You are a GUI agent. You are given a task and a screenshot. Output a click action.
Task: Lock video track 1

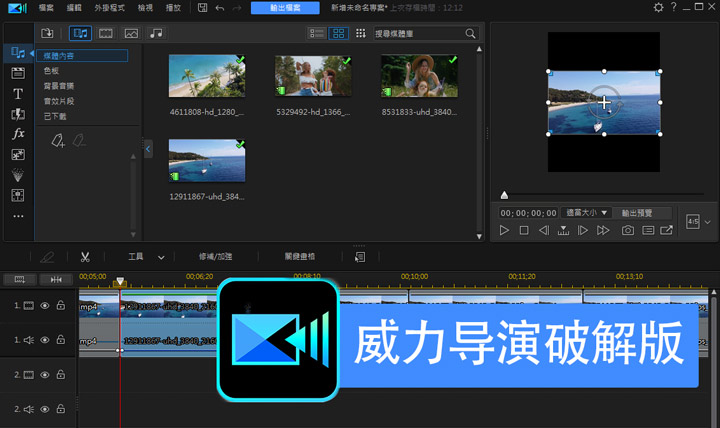coord(61,305)
